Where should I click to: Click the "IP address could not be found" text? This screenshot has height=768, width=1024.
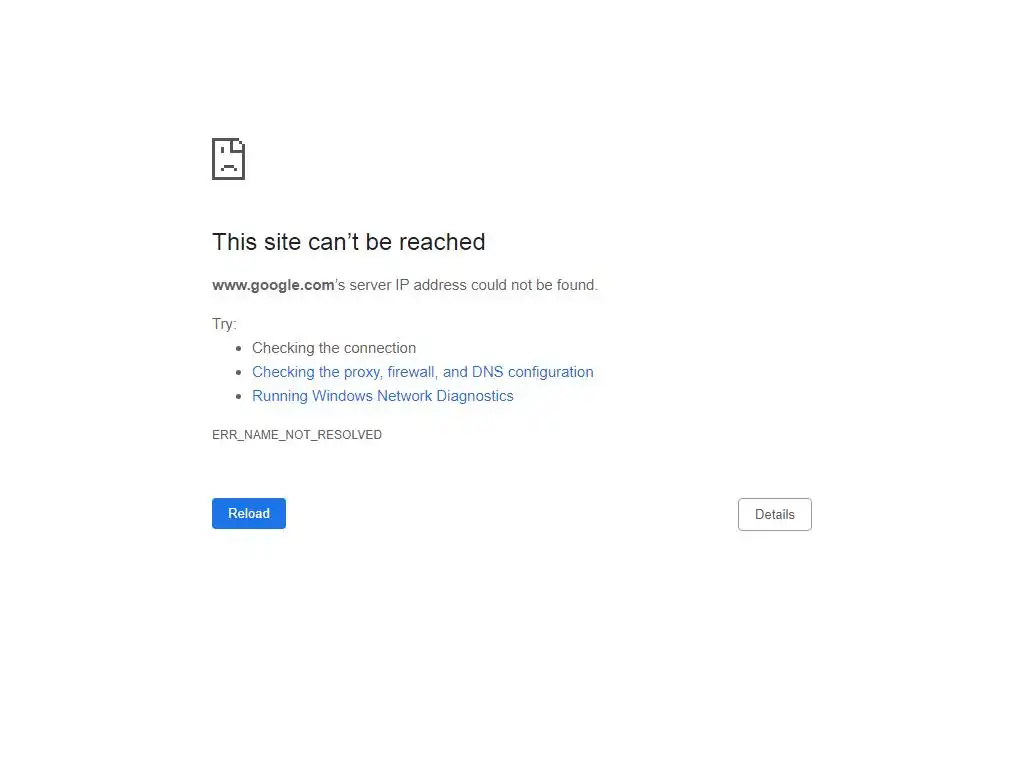[496, 285]
